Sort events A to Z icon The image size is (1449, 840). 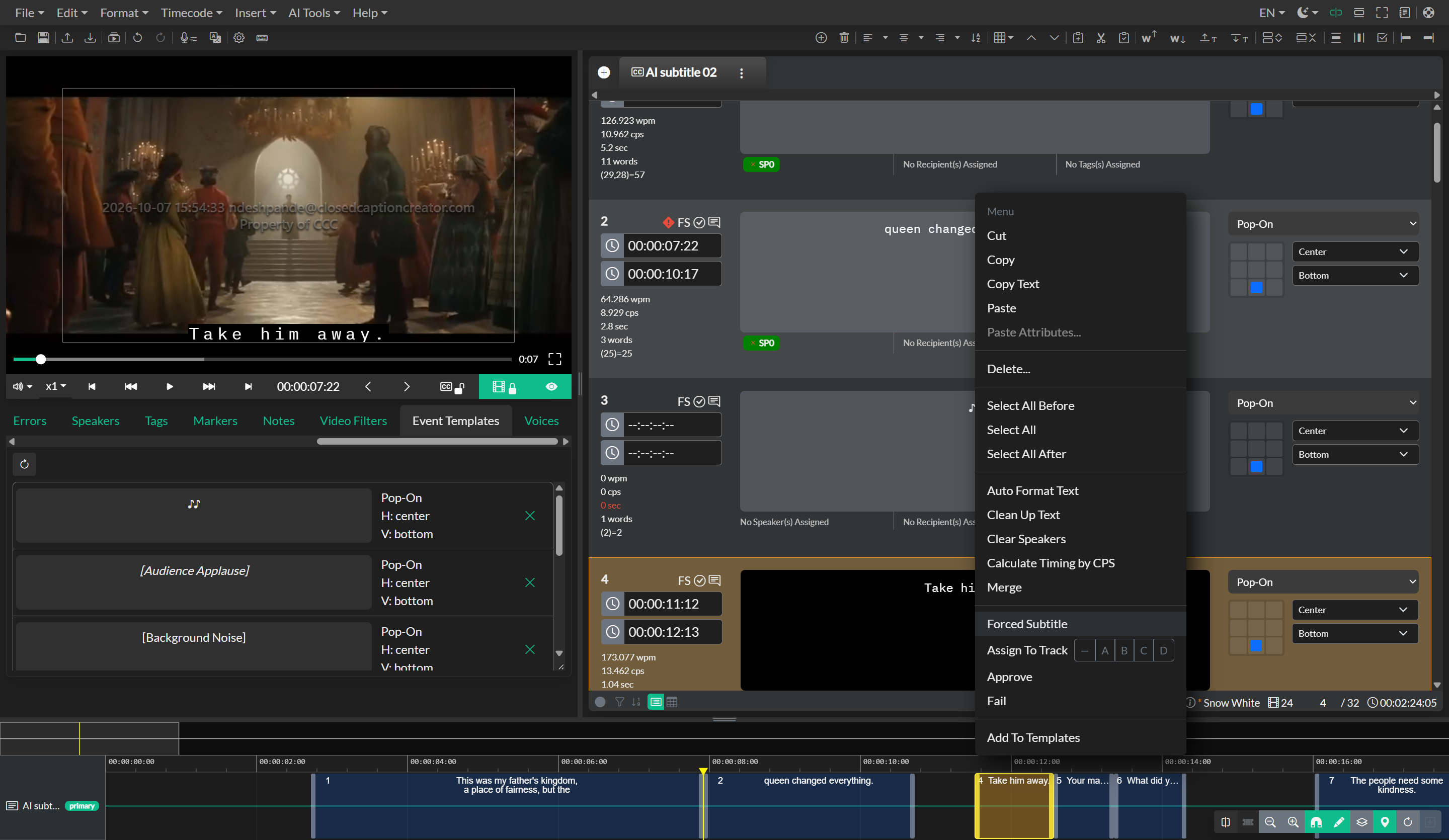click(x=976, y=38)
